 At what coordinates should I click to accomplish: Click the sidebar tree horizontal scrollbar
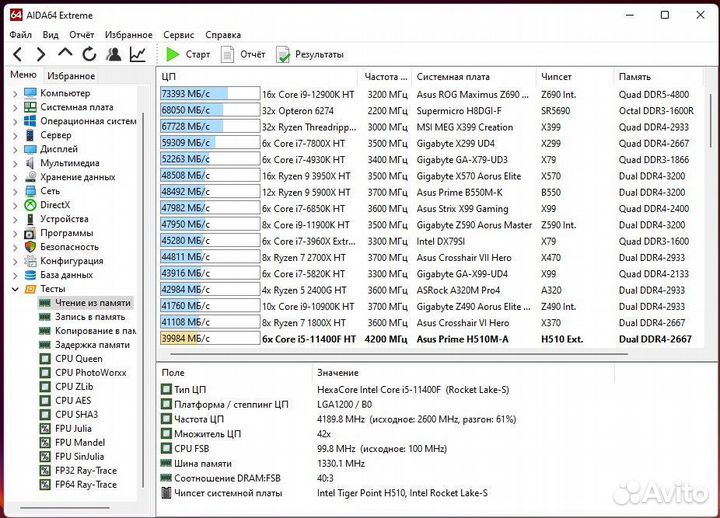click(64, 508)
